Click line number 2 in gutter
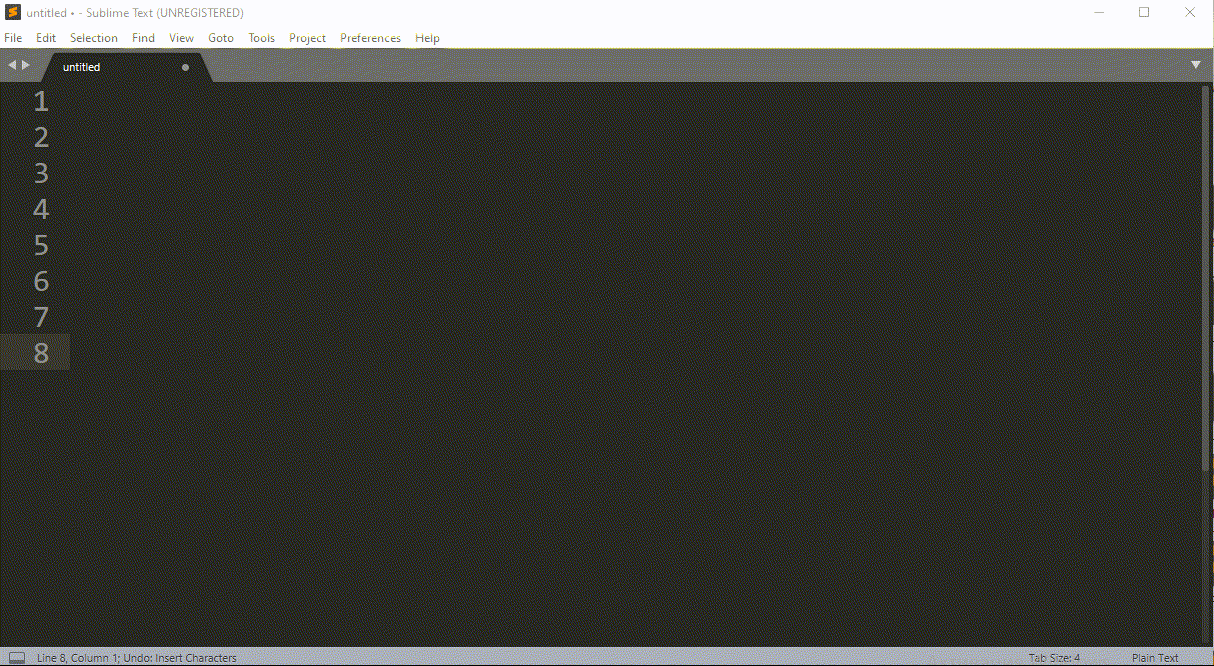 [x=41, y=137]
